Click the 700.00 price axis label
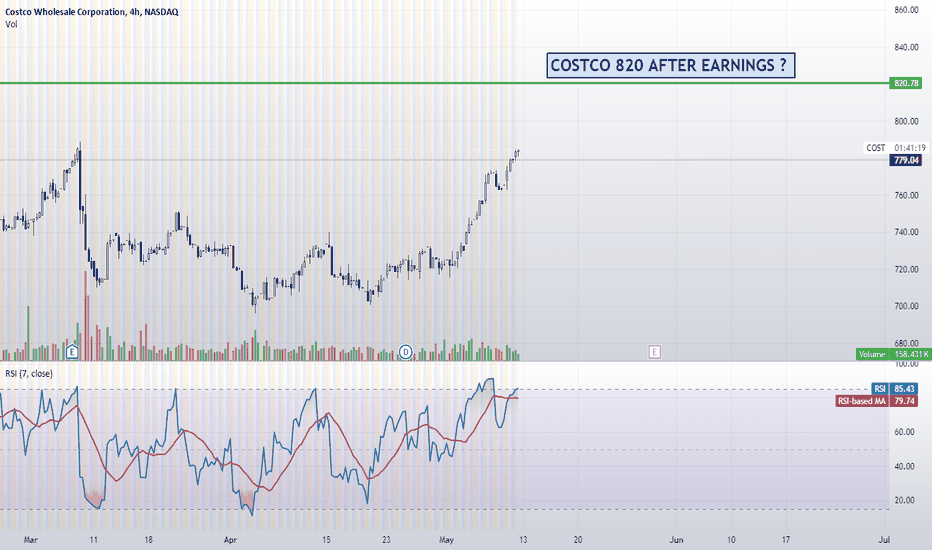 (906, 306)
